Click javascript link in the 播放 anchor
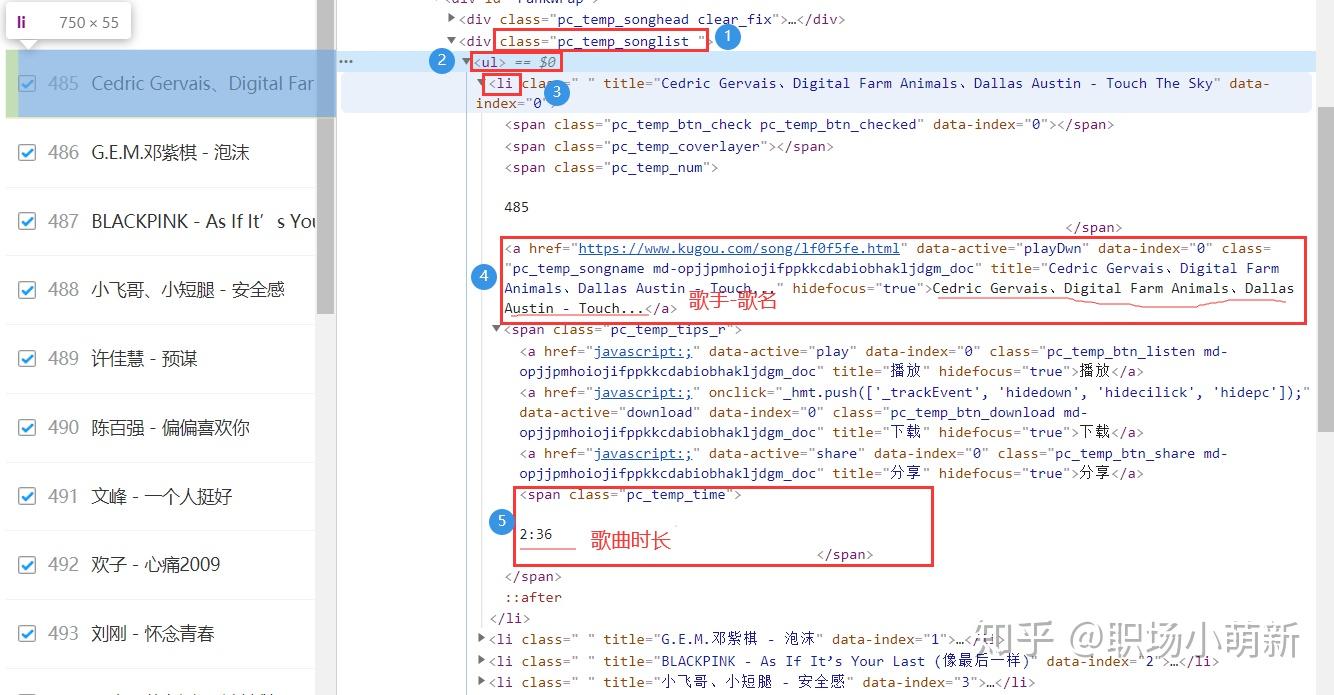Screen dimensions: 1334x695 point(642,351)
